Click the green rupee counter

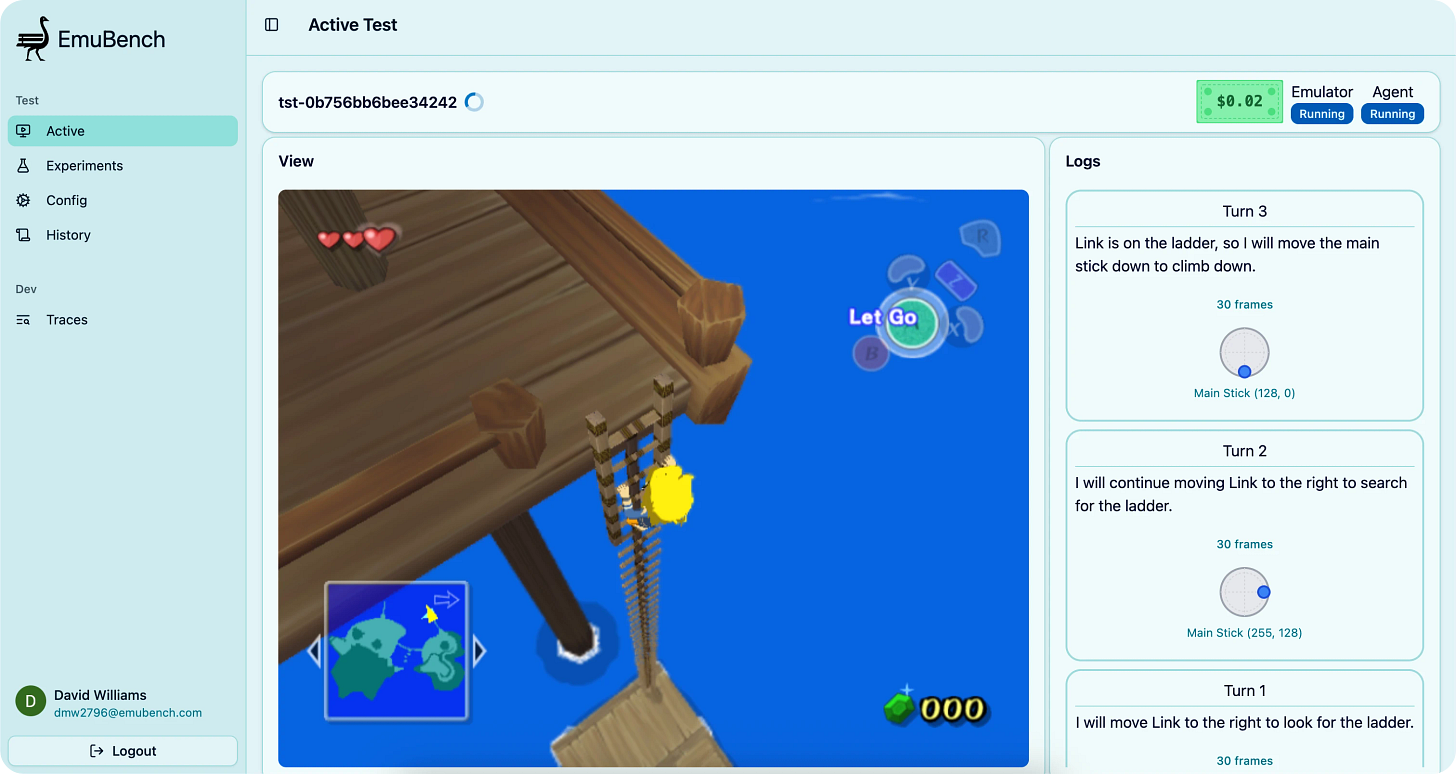pyautogui.click(x=935, y=708)
